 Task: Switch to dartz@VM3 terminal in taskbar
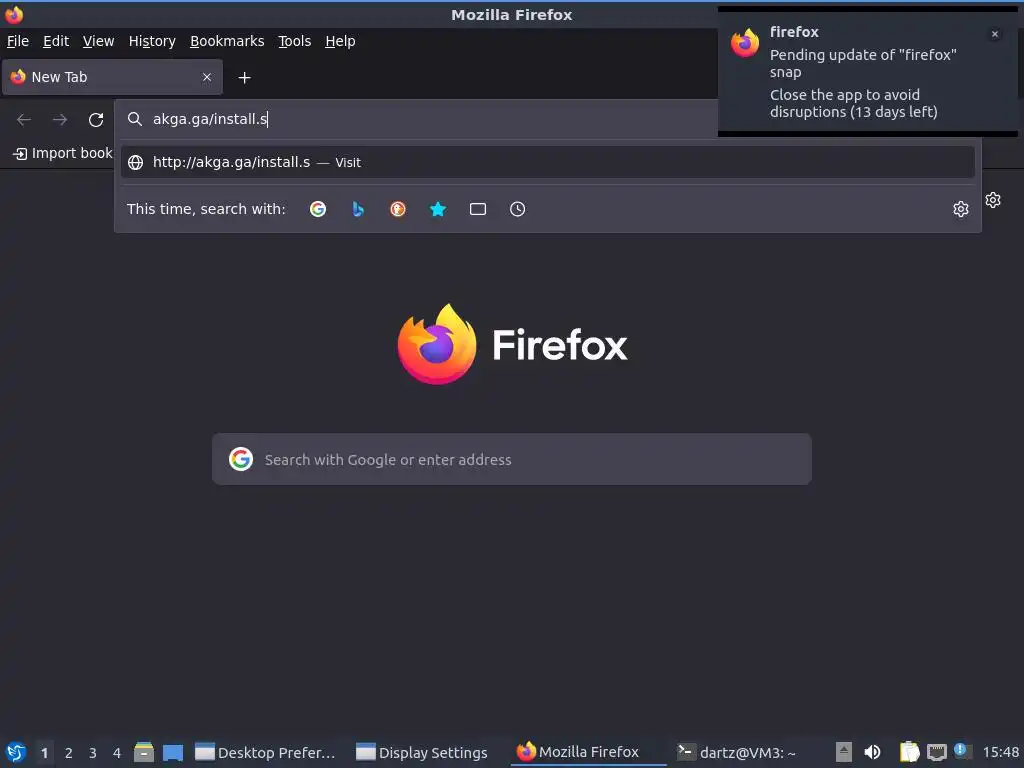737,752
